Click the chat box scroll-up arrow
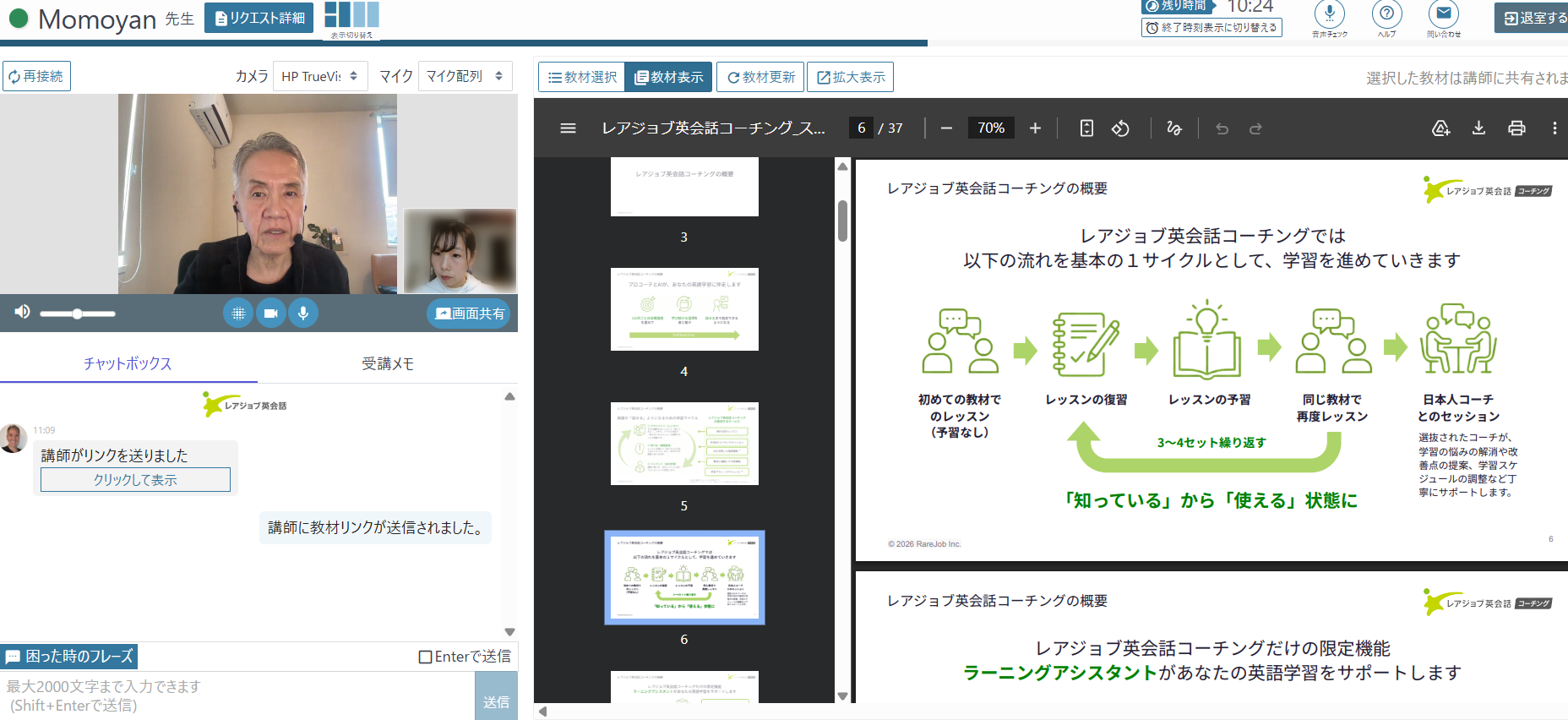1568x720 pixels. tap(509, 396)
